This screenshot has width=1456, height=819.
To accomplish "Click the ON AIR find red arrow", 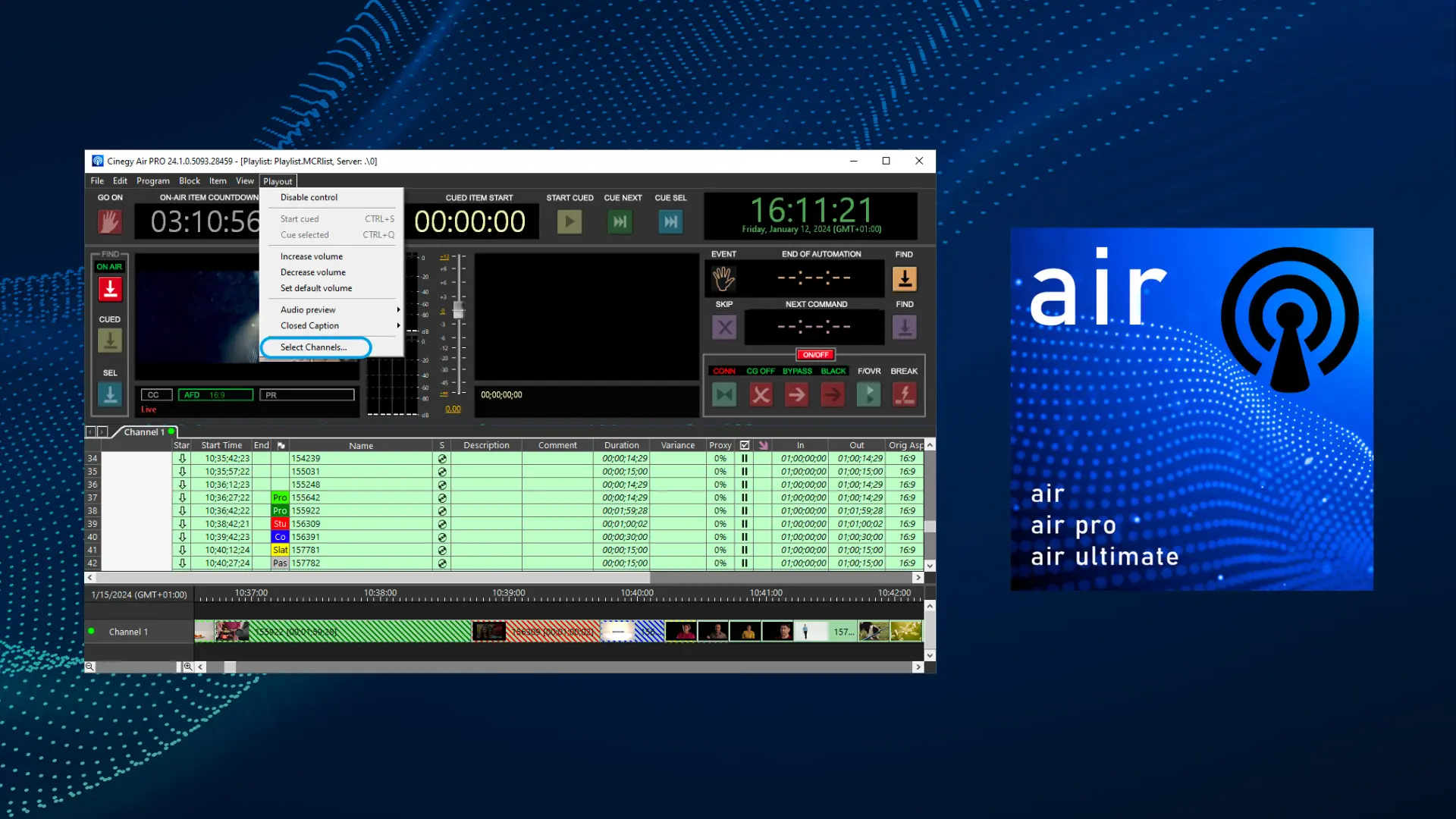I will coord(110,289).
